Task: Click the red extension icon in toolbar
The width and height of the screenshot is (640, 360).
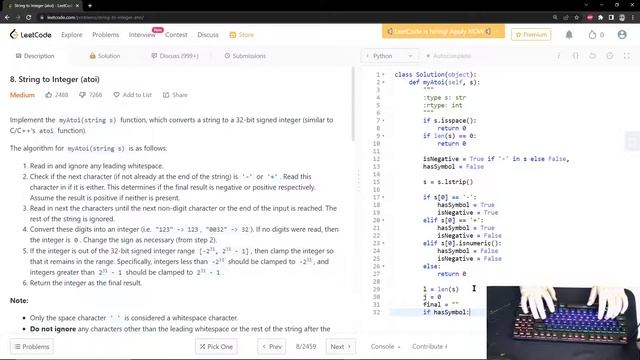Action: [x=590, y=18]
